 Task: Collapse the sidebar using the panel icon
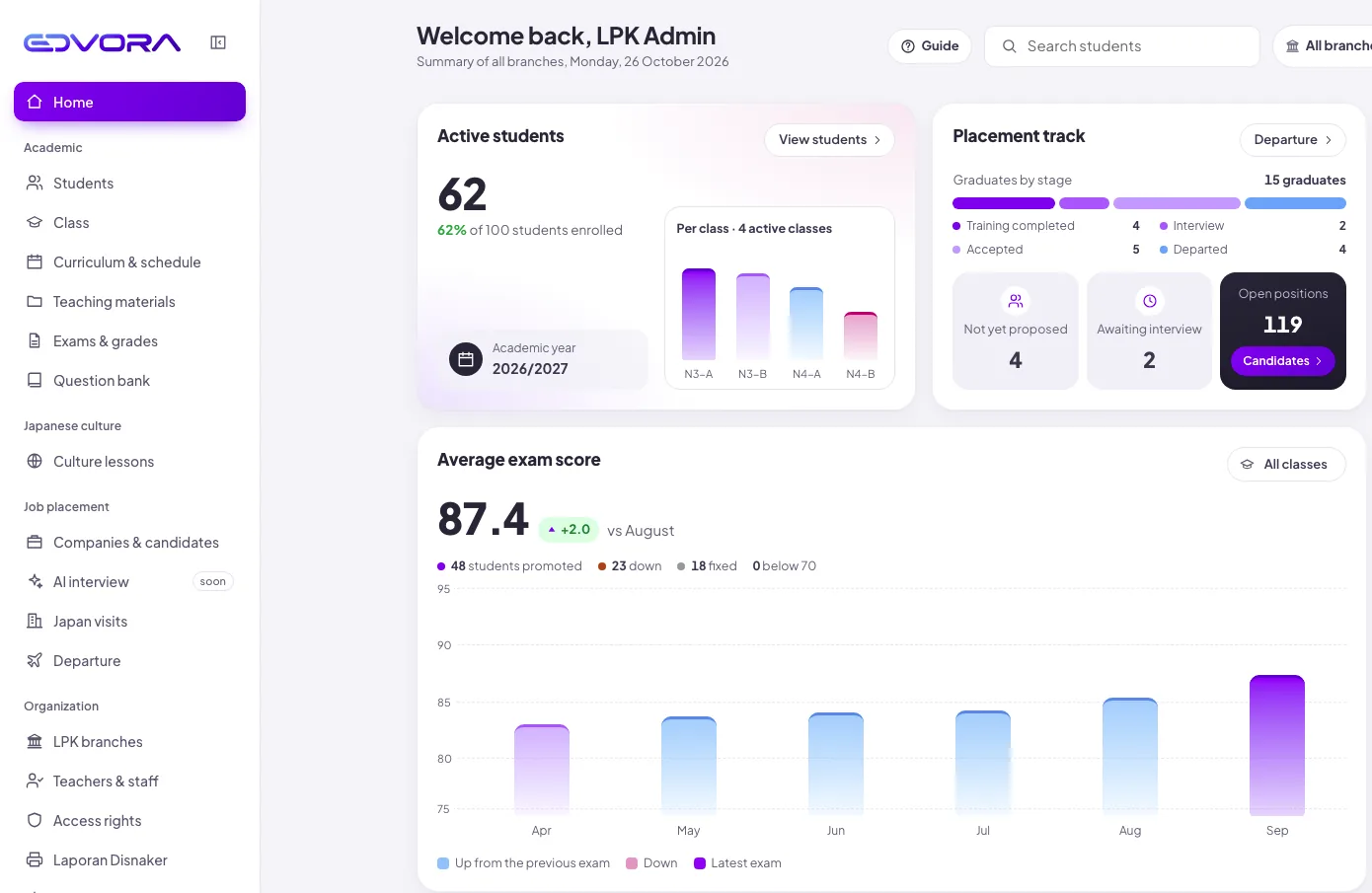pos(218,42)
